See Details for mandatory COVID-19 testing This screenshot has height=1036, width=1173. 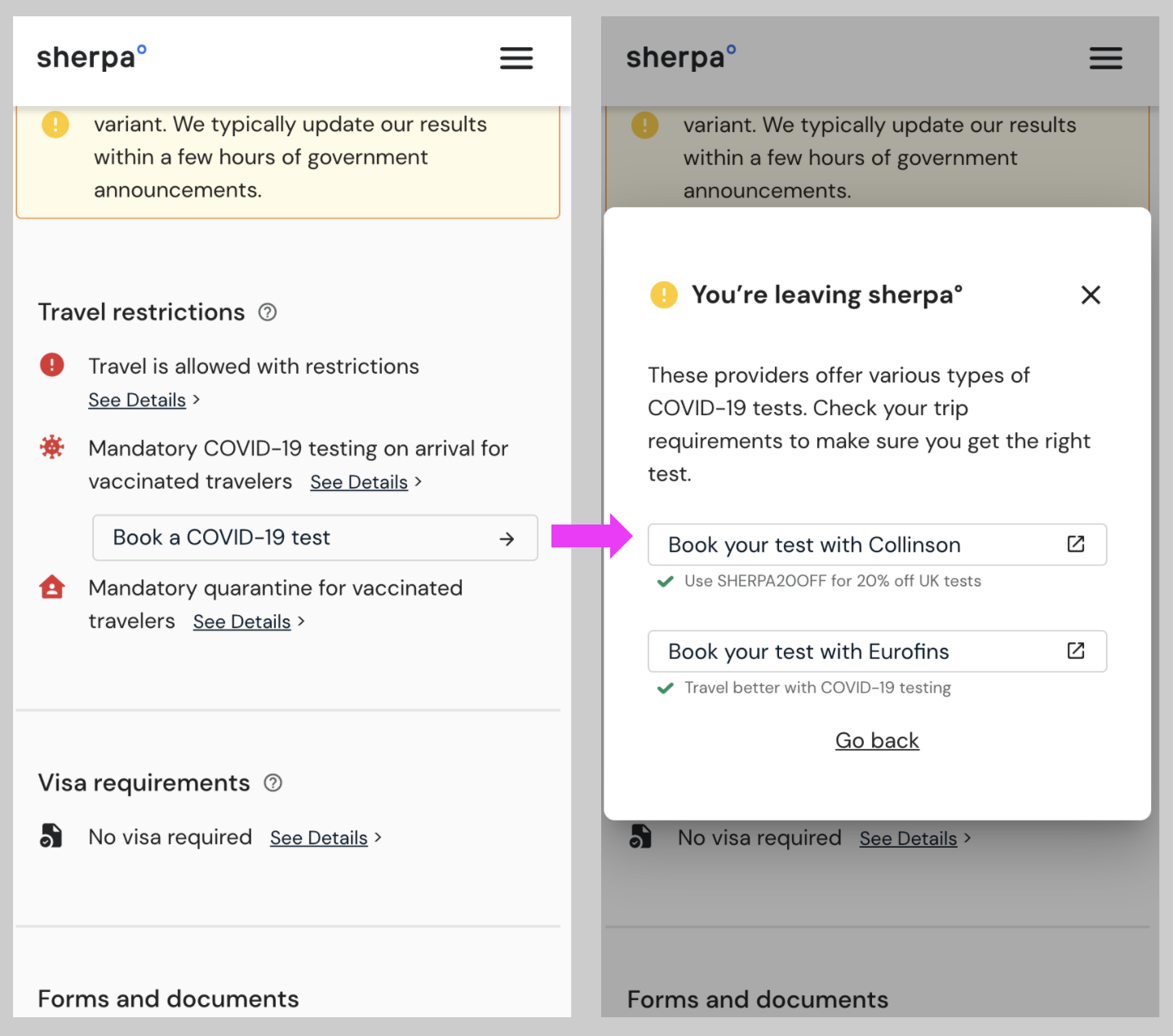(359, 482)
